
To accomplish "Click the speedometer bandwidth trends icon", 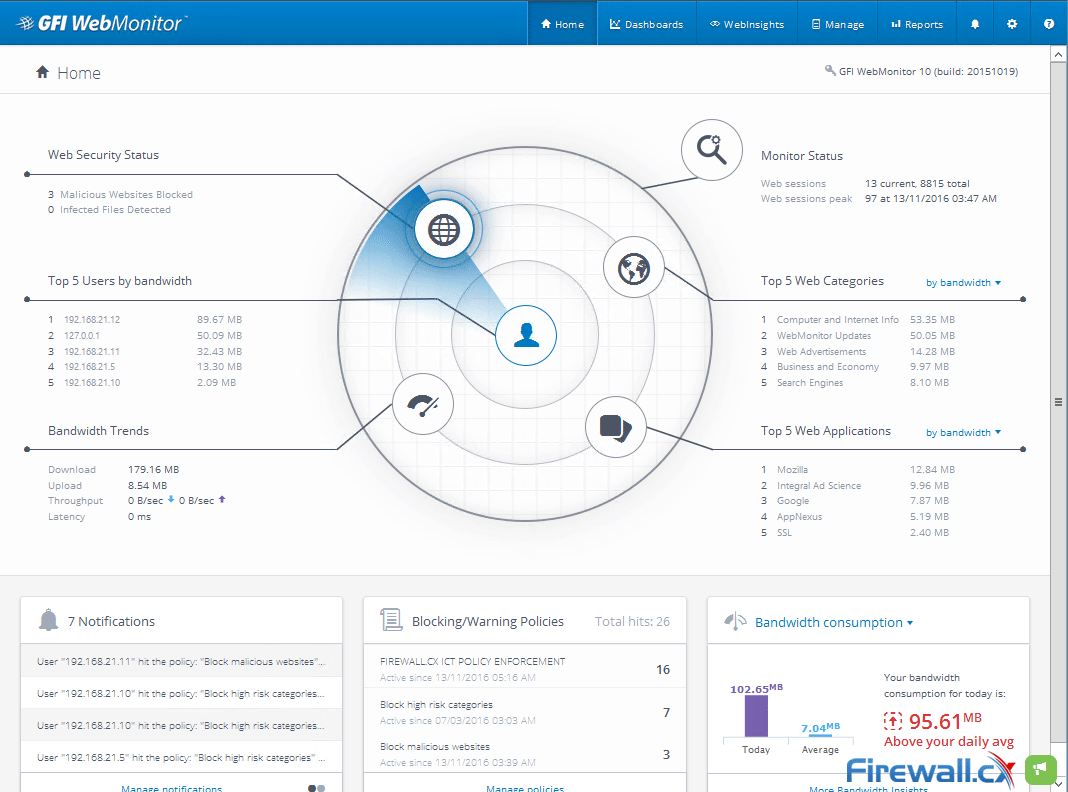I will 423,405.
